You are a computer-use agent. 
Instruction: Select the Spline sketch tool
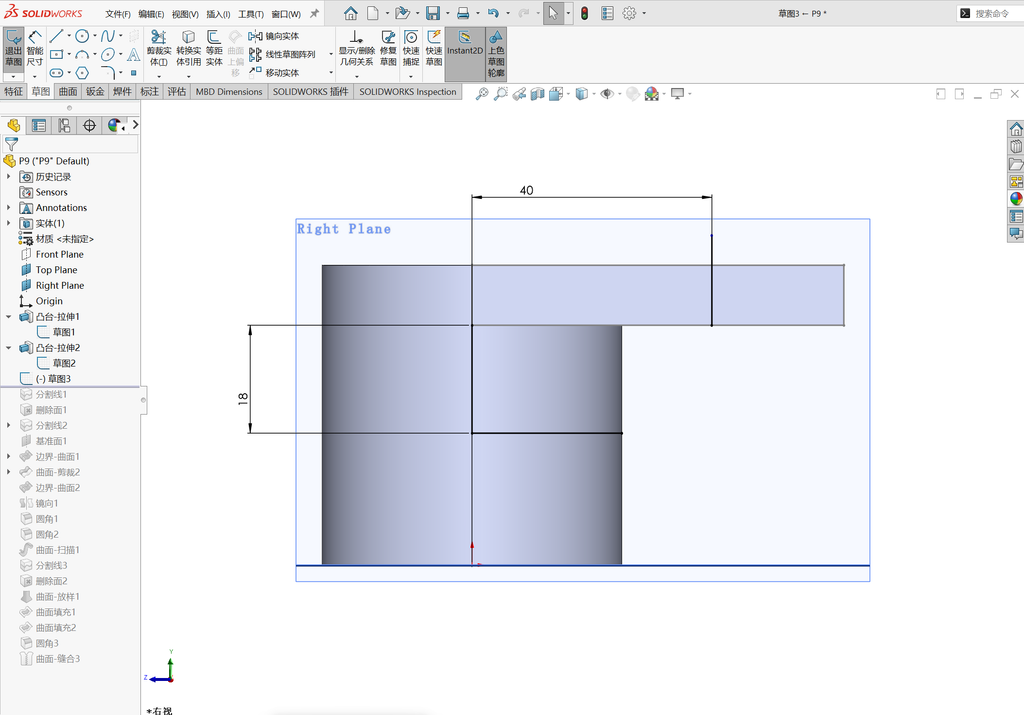(x=108, y=36)
